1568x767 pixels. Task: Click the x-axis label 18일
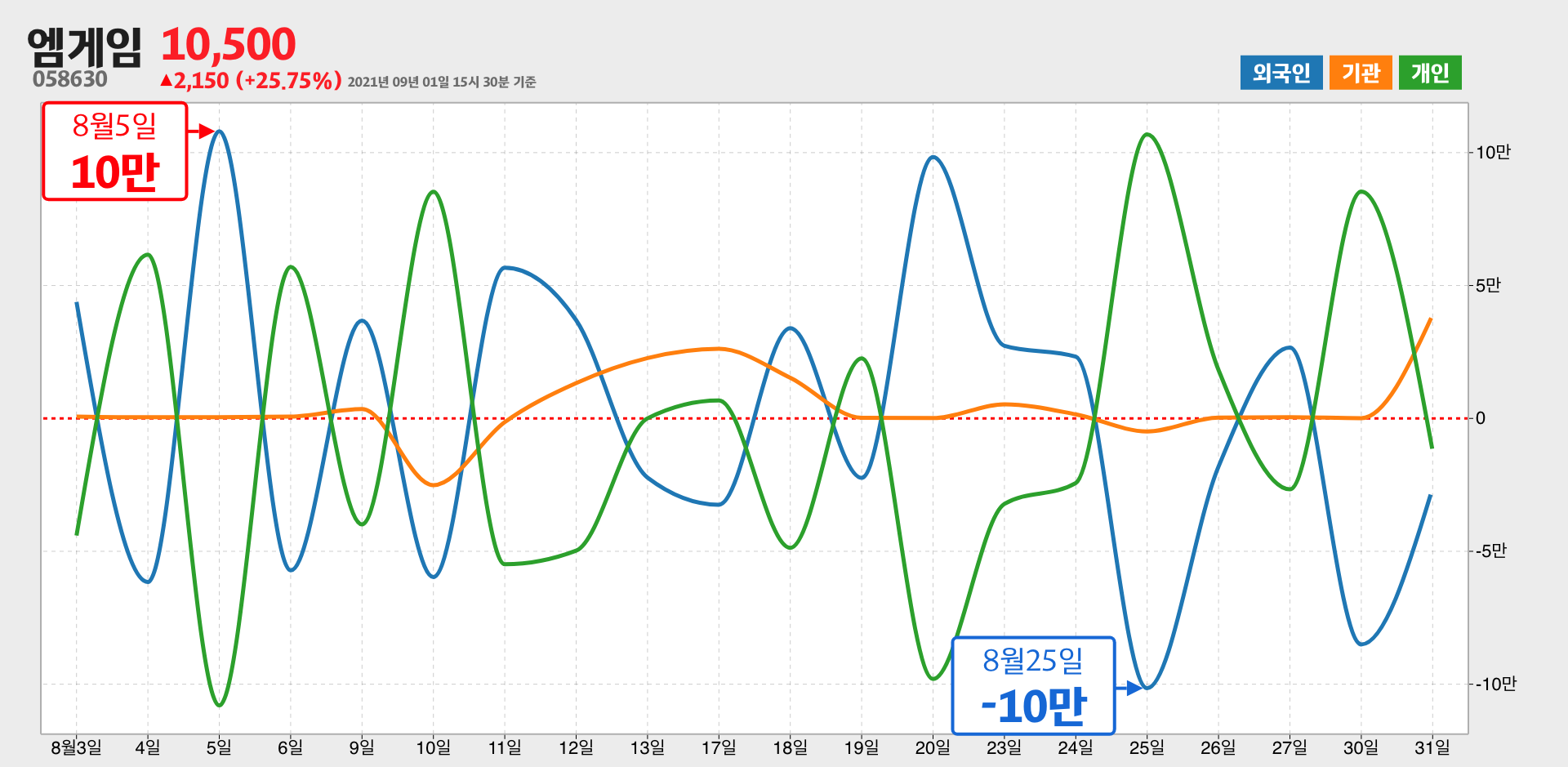click(x=790, y=747)
